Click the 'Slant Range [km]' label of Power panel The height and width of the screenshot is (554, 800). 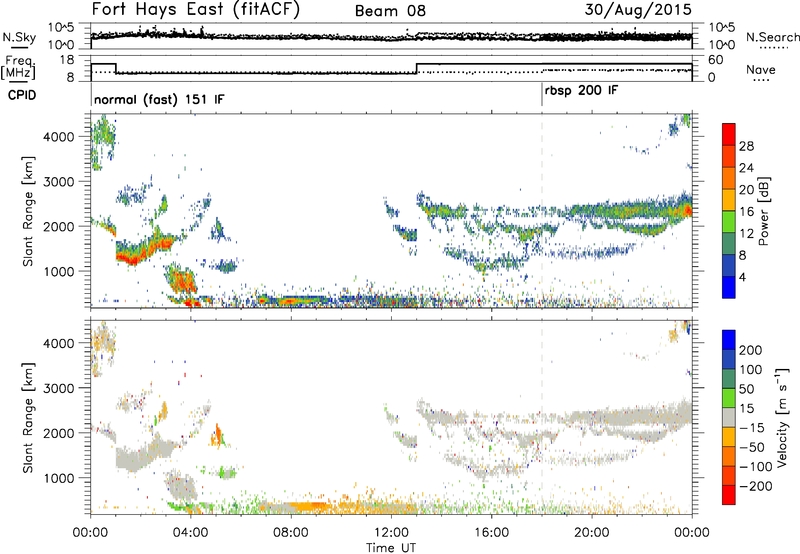coord(28,211)
